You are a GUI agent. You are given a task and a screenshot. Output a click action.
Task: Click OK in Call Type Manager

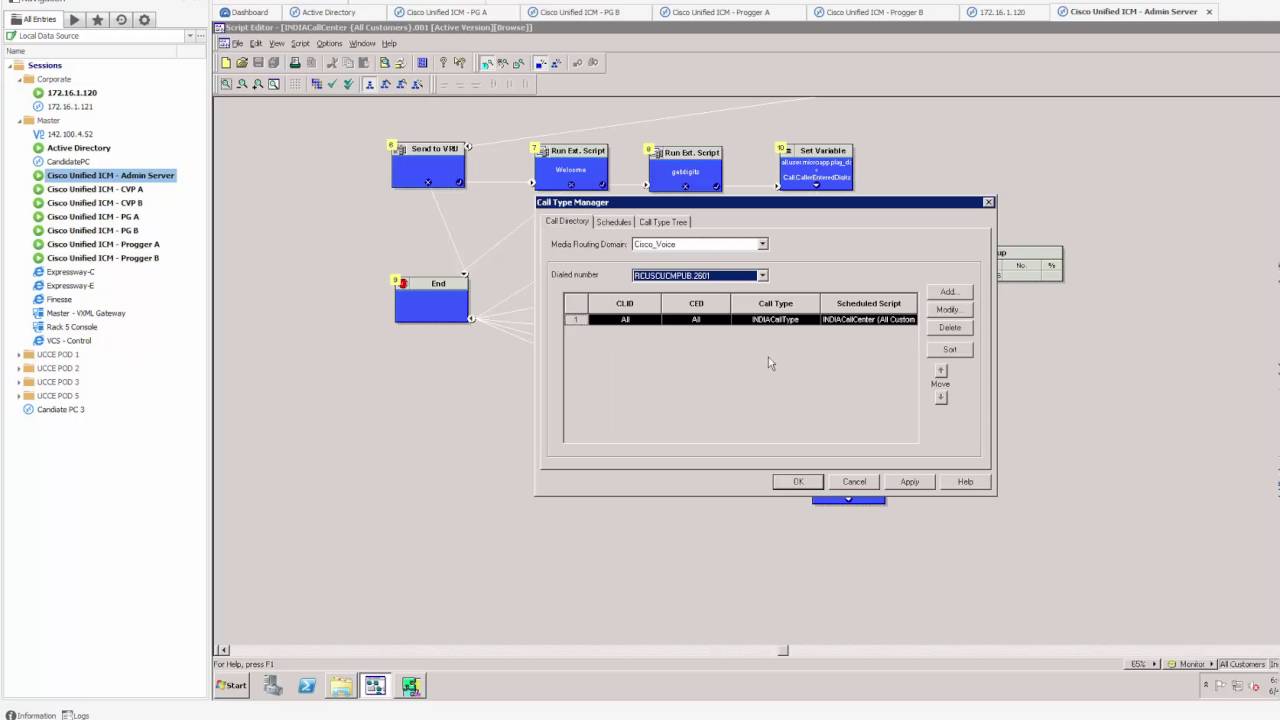pos(798,482)
